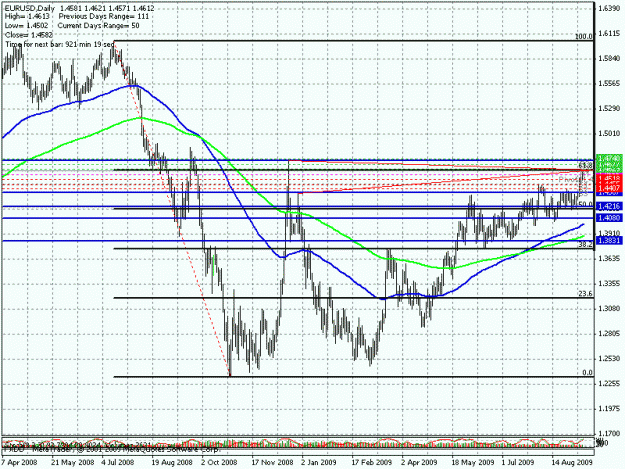
Task: Click the 1.3080 price axis label
Action: coord(609,309)
